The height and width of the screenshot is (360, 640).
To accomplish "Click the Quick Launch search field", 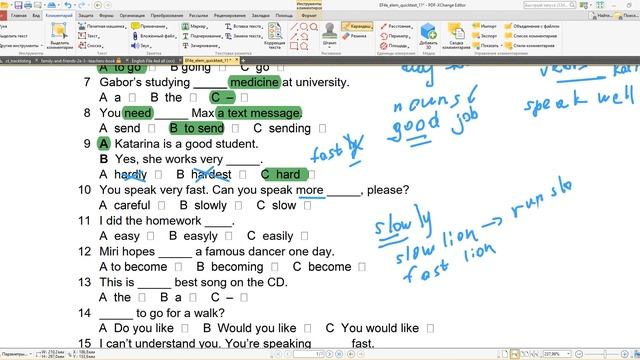I will [x=549, y=5].
